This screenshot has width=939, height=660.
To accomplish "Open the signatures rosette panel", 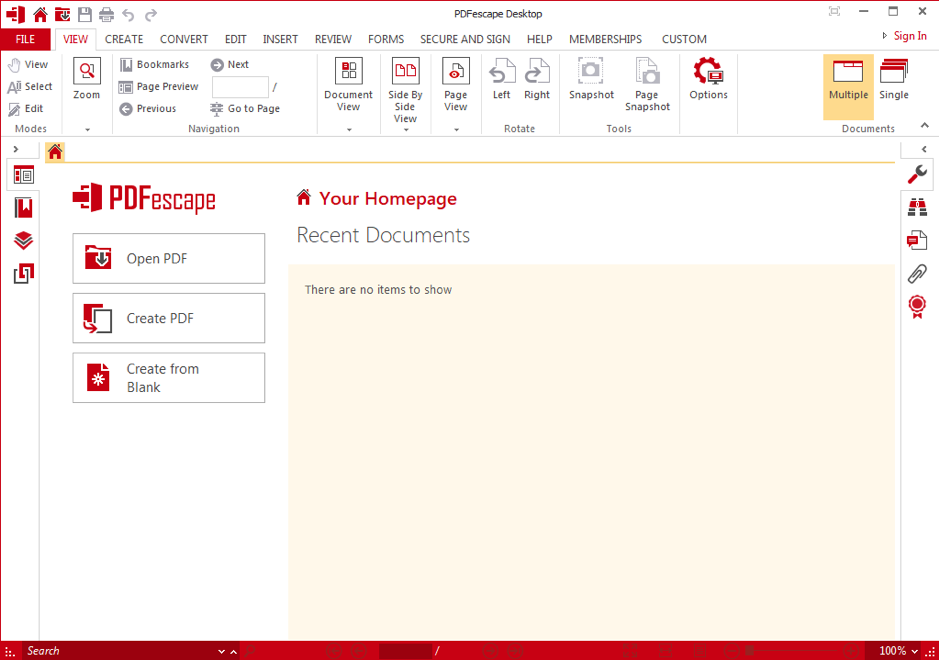I will [917, 307].
